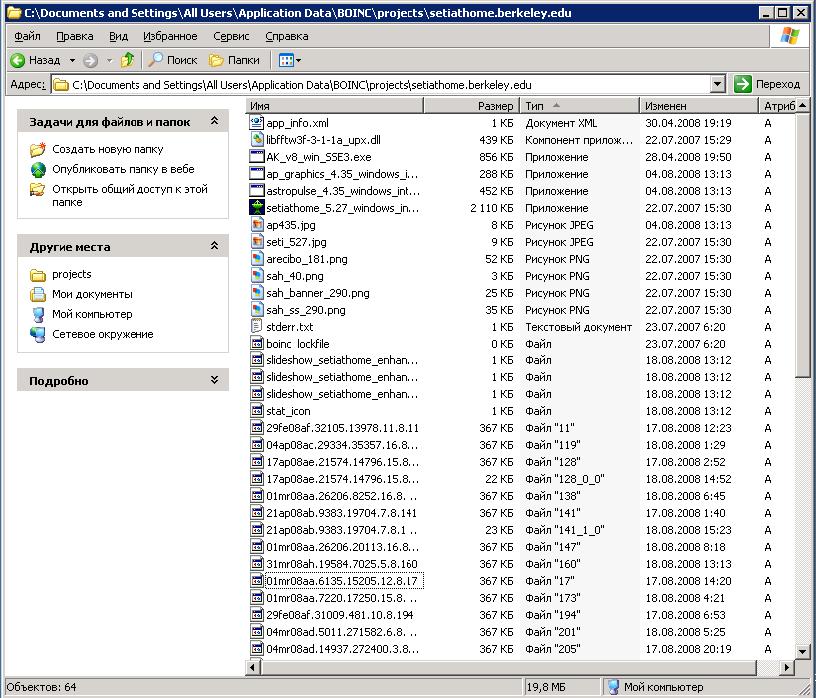Screen dimensions: 816x698
Task: Click 'Опубликовать папку в вебе' link
Action: [123, 169]
